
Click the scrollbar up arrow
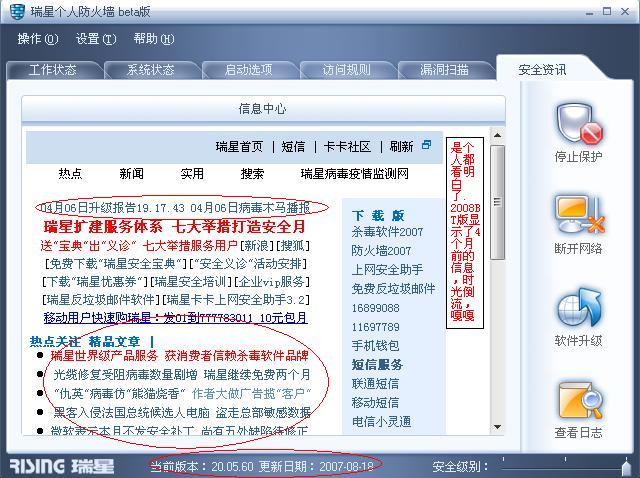497,135
